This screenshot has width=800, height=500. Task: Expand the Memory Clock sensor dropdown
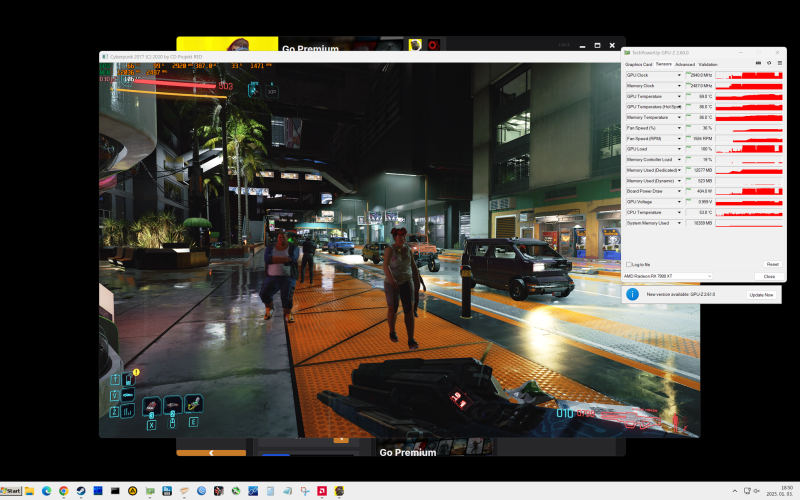click(x=679, y=86)
